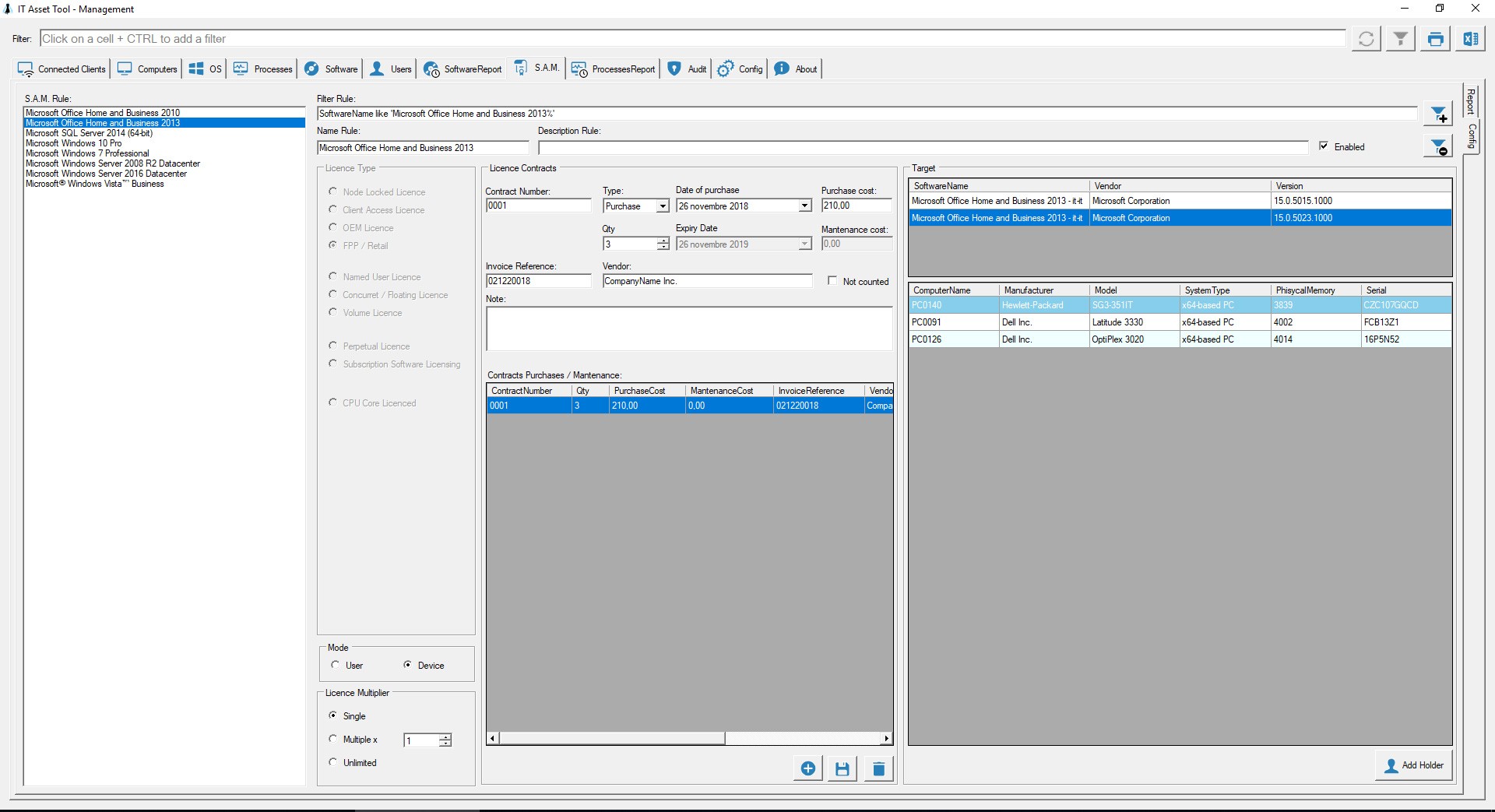Click the add filter rule icon with plus
This screenshot has width=1495, height=812.
pyautogui.click(x=1437, y=114)
